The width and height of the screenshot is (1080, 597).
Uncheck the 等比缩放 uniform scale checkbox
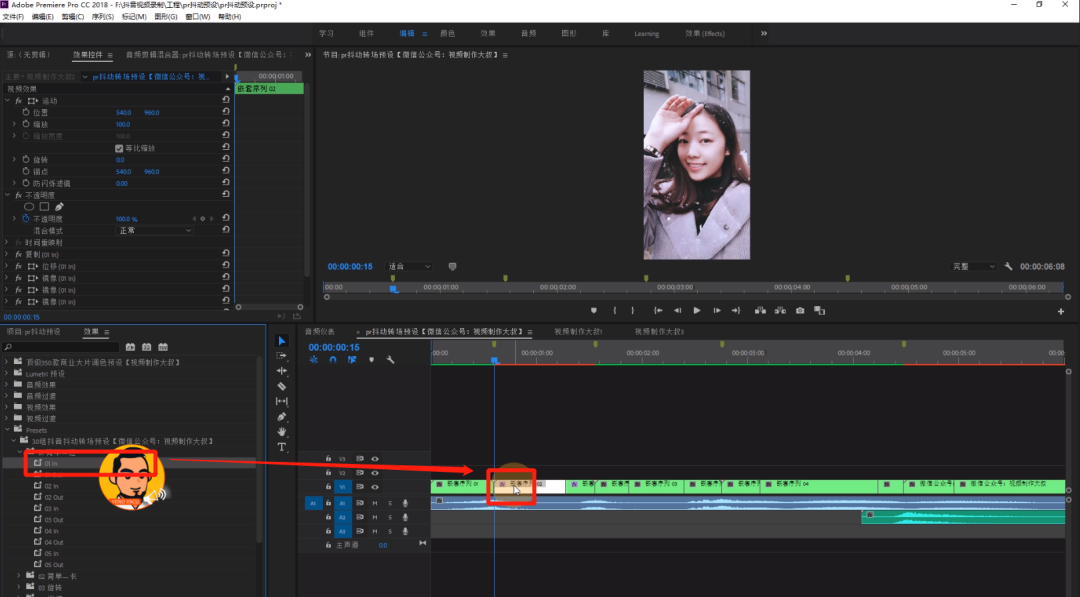(x=119, y=148)
